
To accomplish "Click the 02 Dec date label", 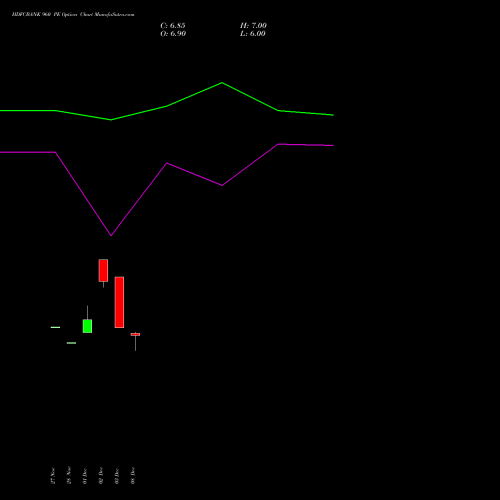I will point(101,476).
